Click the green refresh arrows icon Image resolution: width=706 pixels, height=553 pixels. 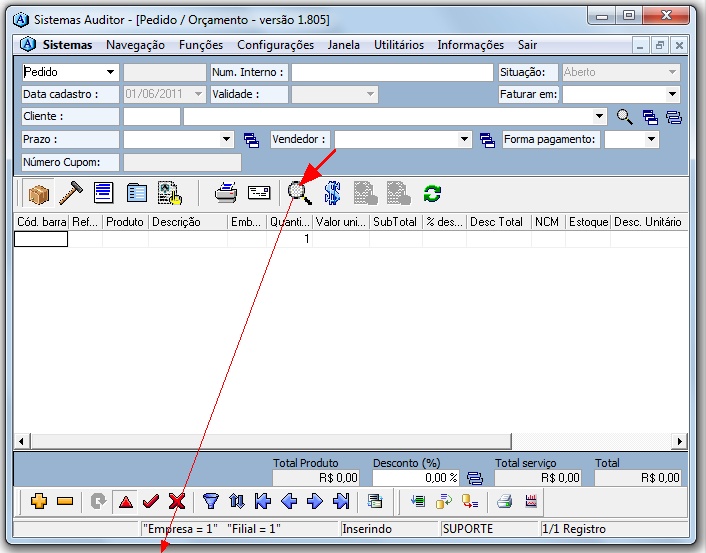[432, 194]
